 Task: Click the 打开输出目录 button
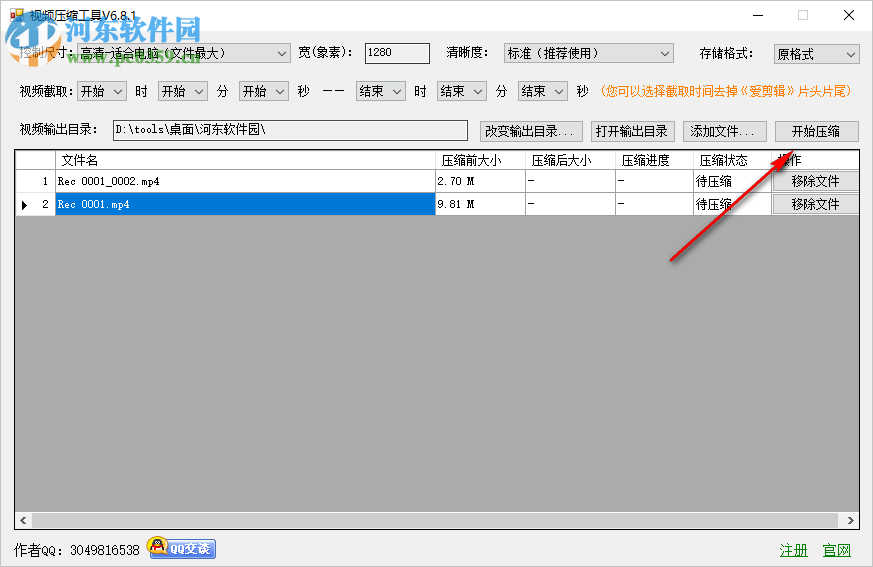pyautogui.click(x=632, y=131)
